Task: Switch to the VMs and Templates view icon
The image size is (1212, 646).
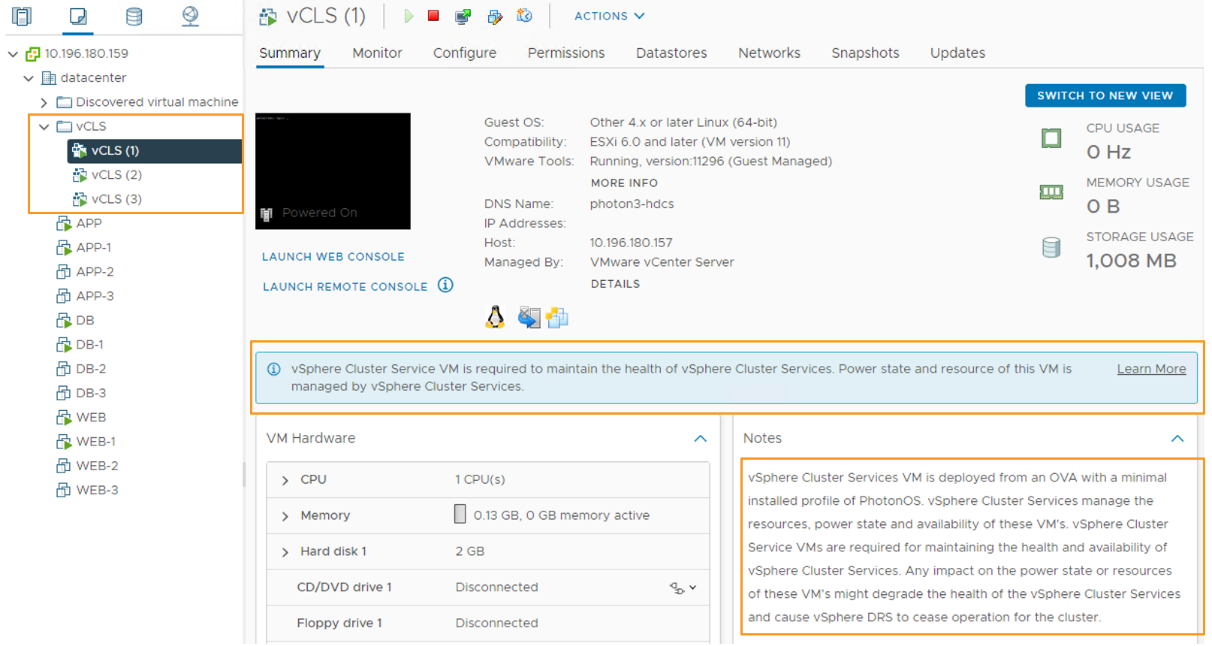Action: click(x=78, y=16)
